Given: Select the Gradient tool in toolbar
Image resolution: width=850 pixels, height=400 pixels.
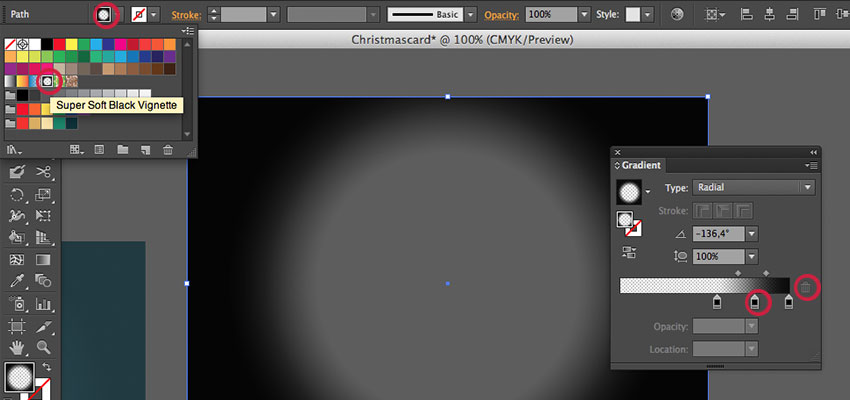Looking at the screenshot, I should (x=43, y=260).
